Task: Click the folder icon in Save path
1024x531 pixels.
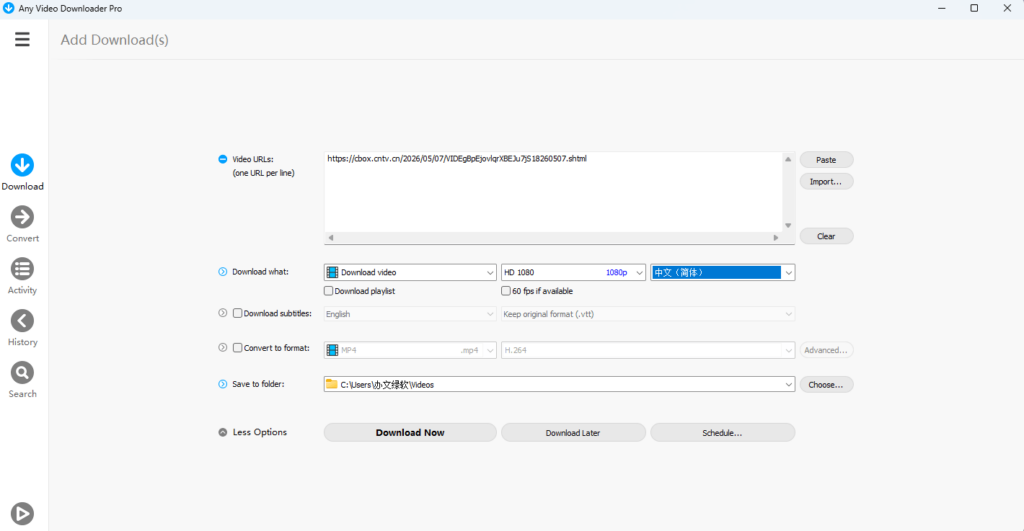Action: pyautogui.click(x=332, y=385)
